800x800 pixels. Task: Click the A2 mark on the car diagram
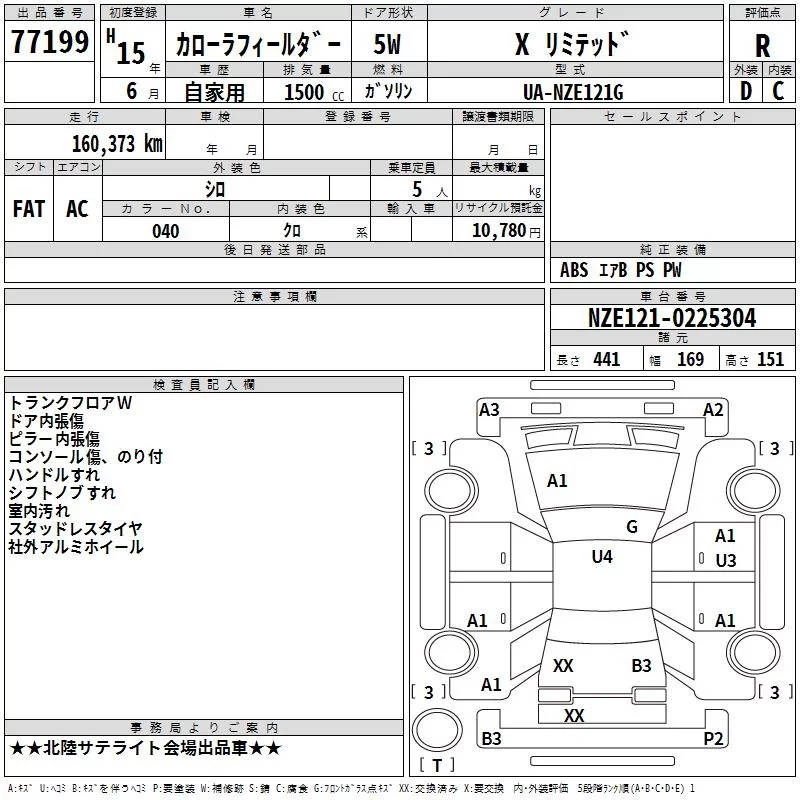(x=713, y=409)
